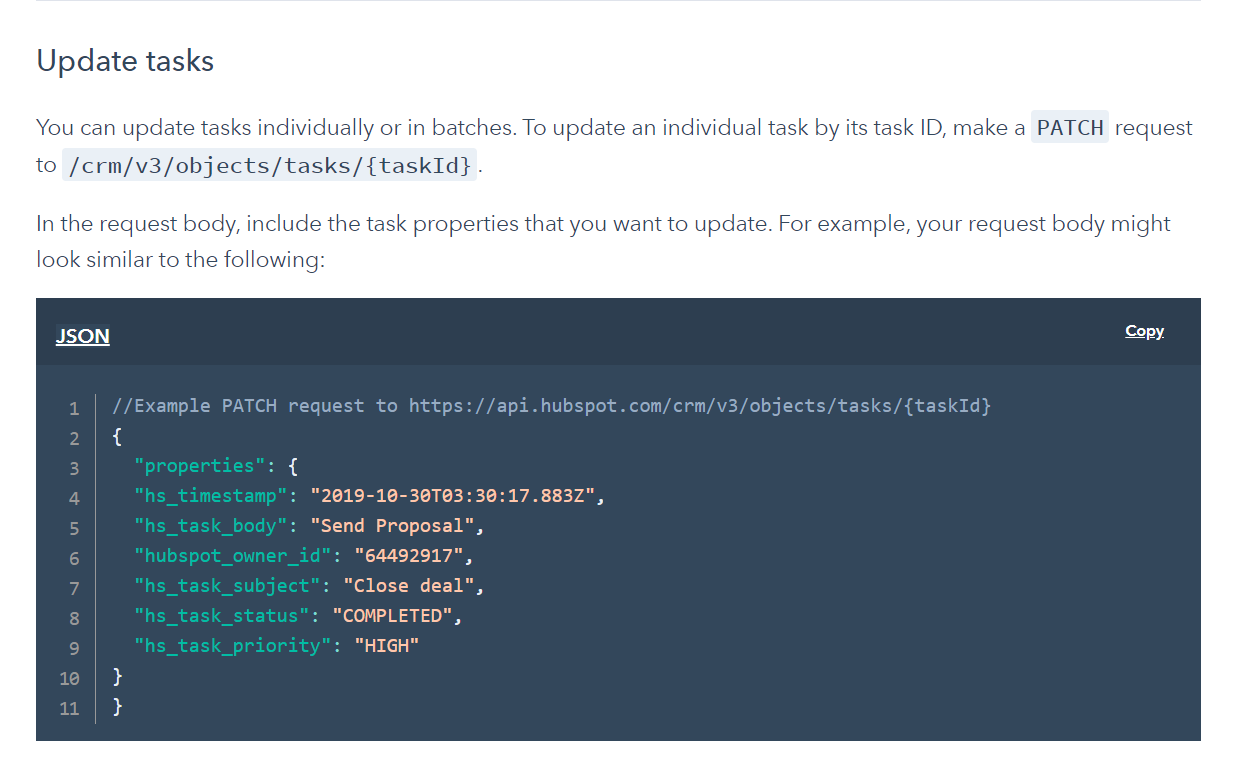Screen dimensions: 1258x761
Task: Click the "COMPLETED" status value
Action: [x=392, y=616]
